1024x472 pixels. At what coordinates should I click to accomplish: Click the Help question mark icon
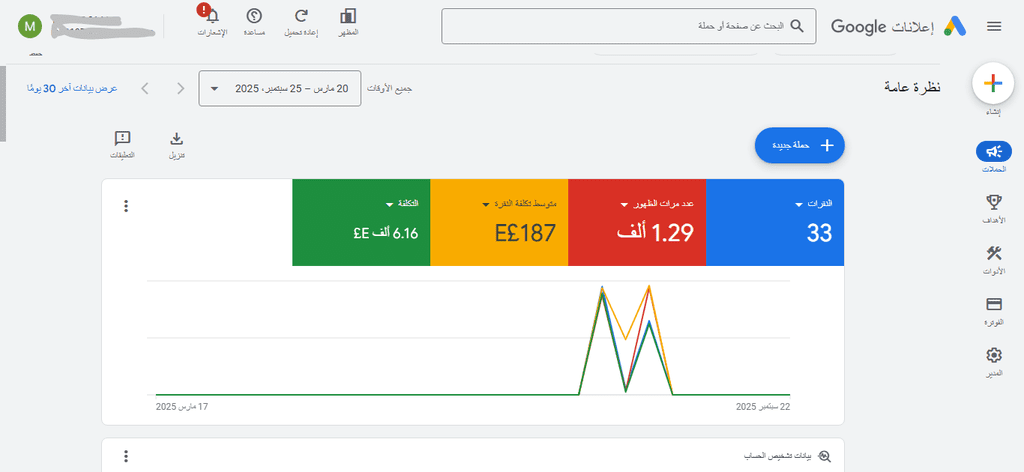(254, 16)
